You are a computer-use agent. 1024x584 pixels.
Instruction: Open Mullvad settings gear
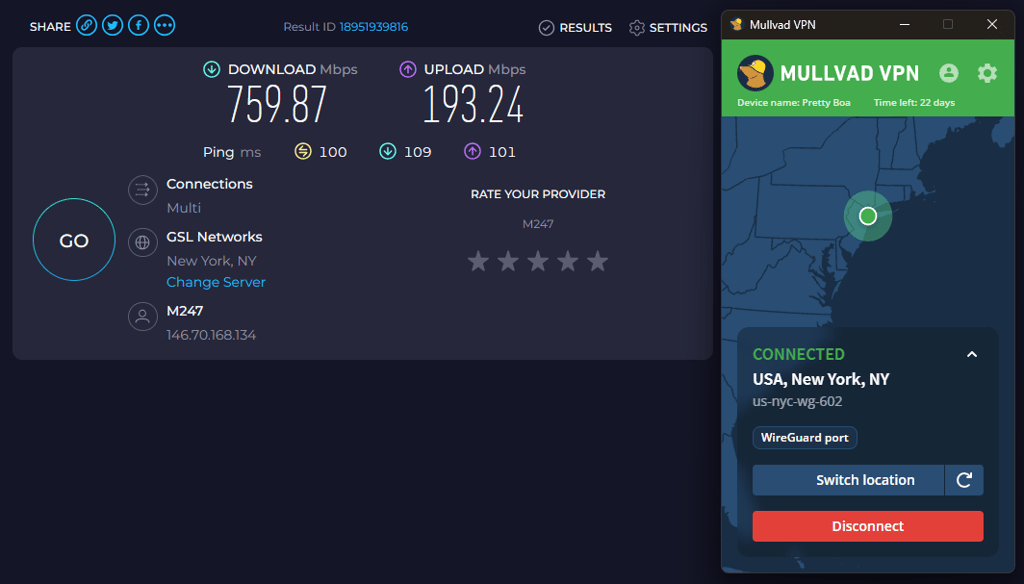pos(987,73)
